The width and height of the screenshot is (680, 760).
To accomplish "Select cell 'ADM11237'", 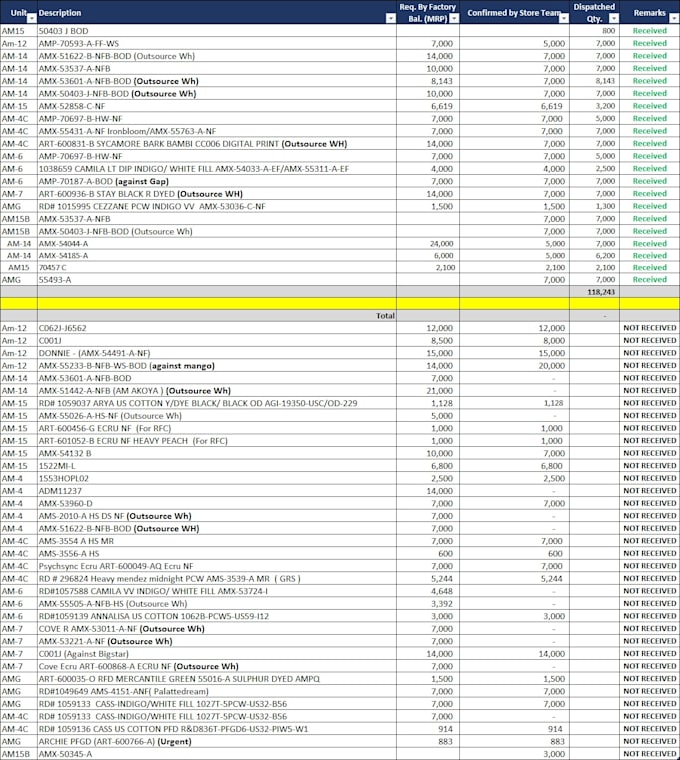I will (217, 491).
